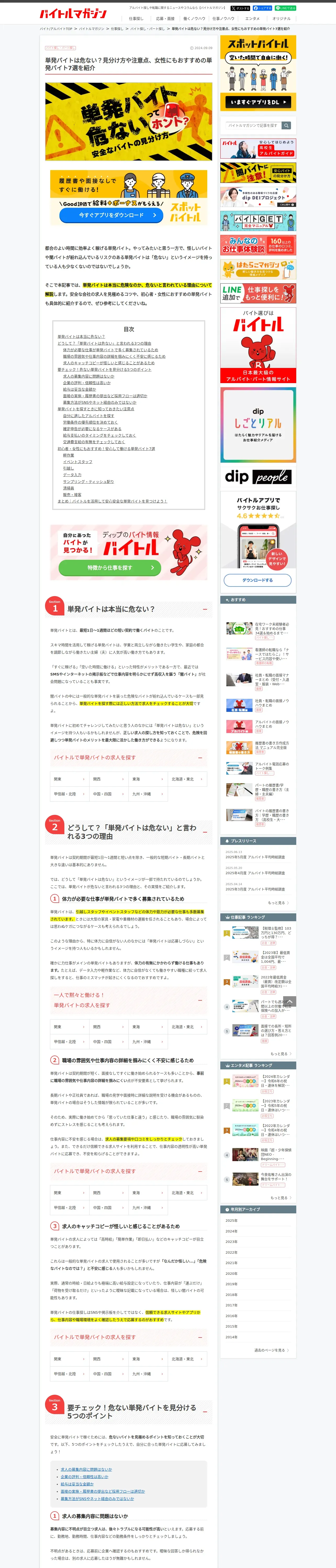The image size is (336, 1568).
Task: Open the 高校生アルバイトガイド banner
Action: (258, 148)
